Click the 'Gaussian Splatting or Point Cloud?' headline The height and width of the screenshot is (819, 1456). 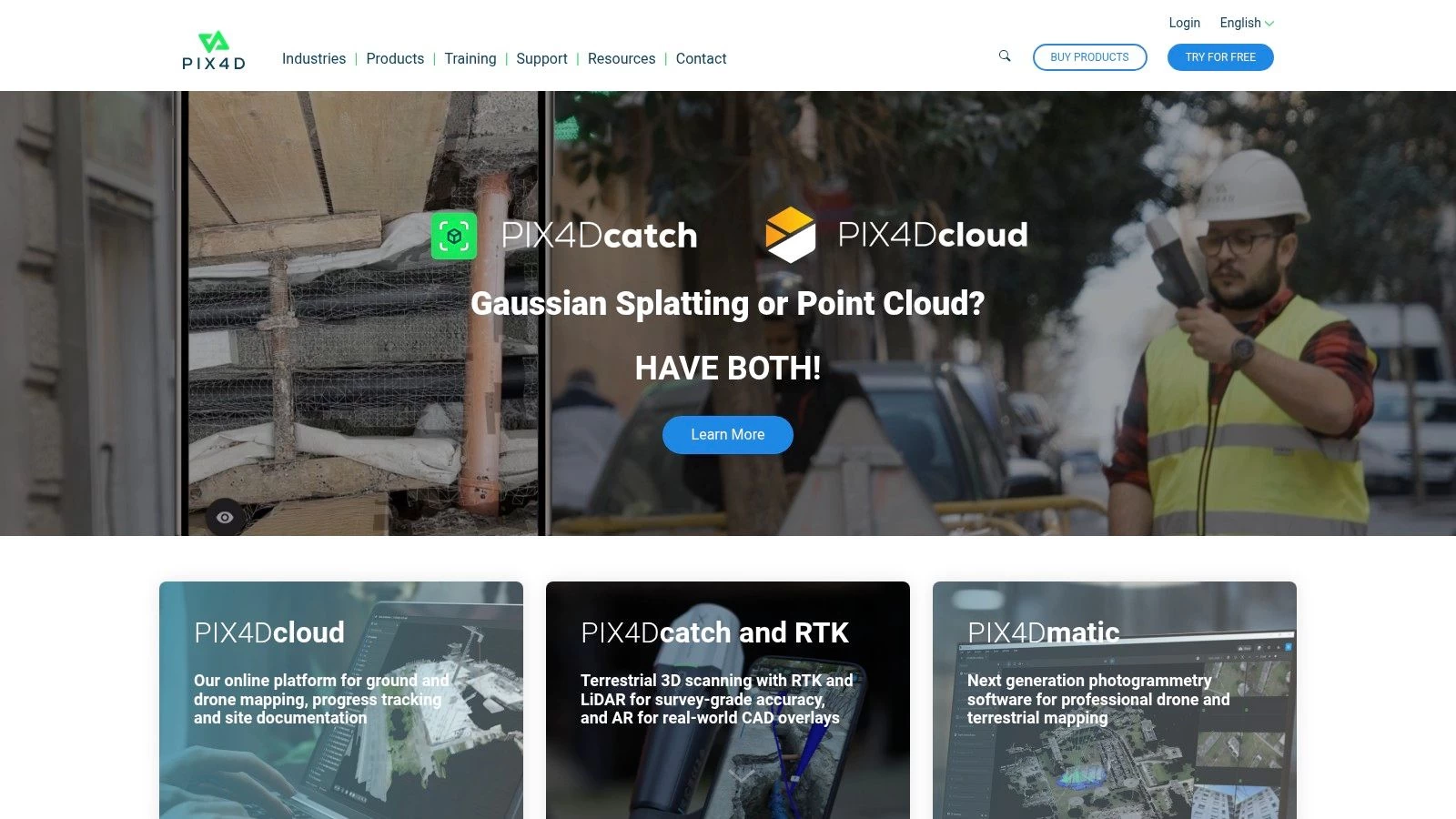728,303
